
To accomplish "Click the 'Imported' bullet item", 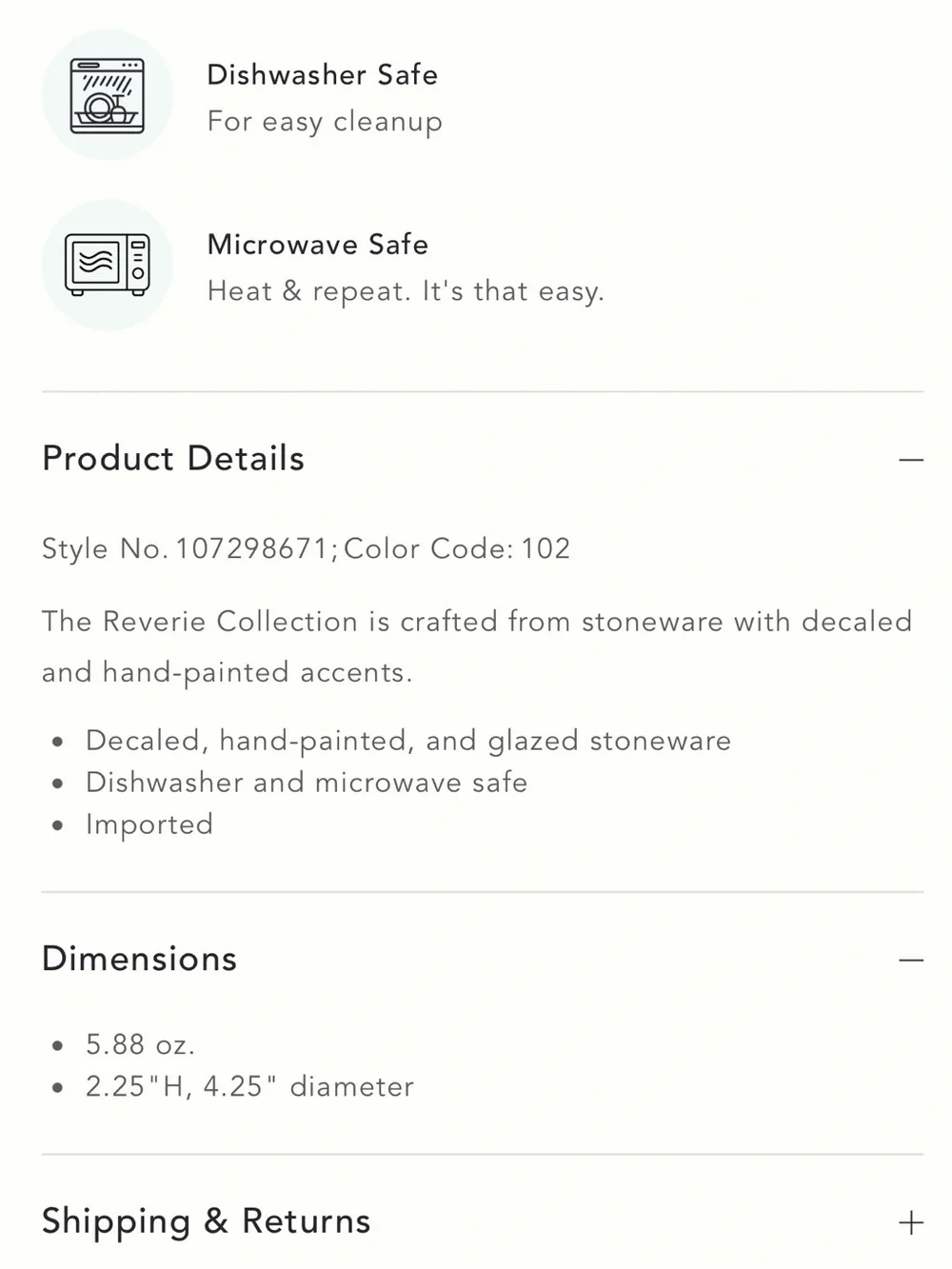I will point(149,824).
